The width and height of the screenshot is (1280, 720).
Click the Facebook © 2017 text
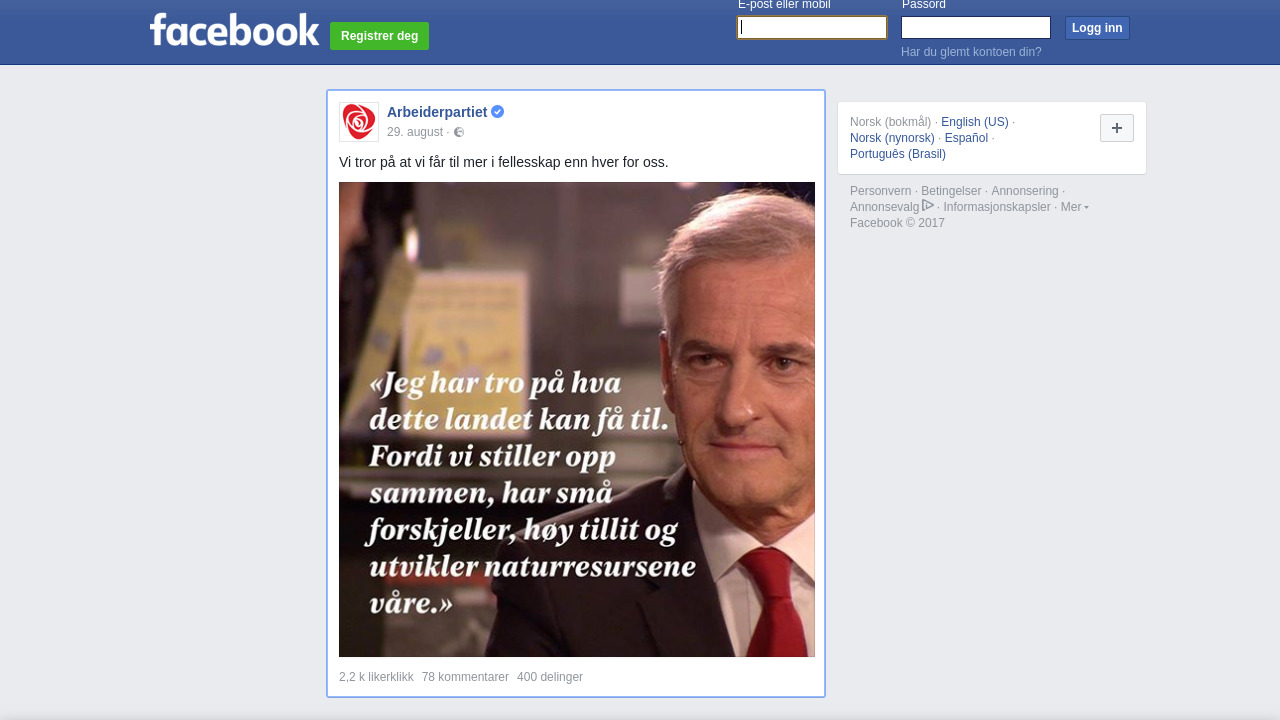point(897,223)
